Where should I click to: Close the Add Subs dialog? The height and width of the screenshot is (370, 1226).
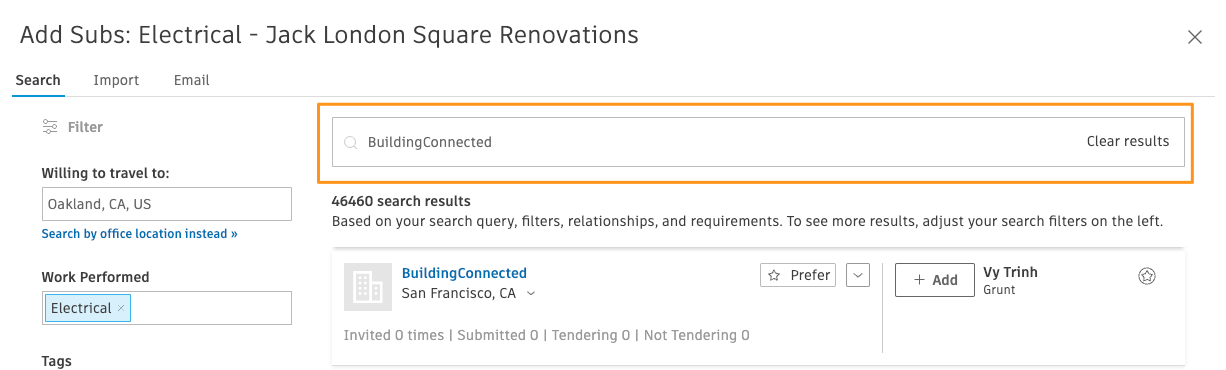coord(1194,37)
